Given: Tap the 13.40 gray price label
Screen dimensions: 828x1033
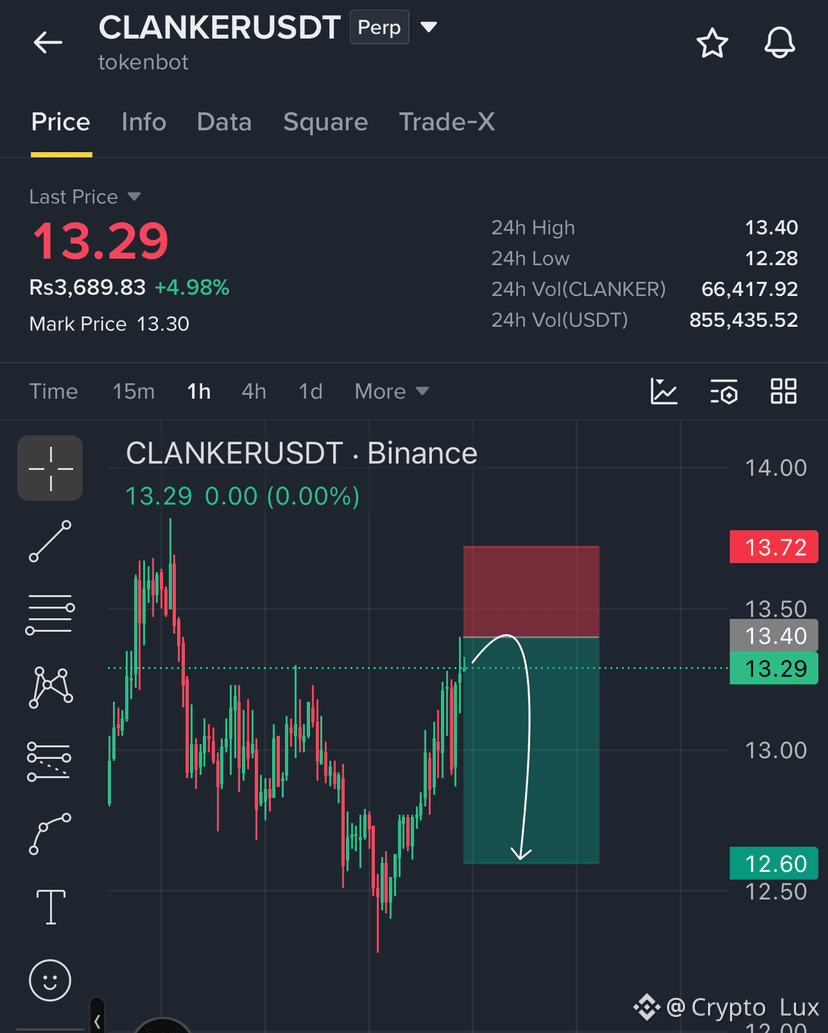Looking at the screenshot, I should (774, 635).
